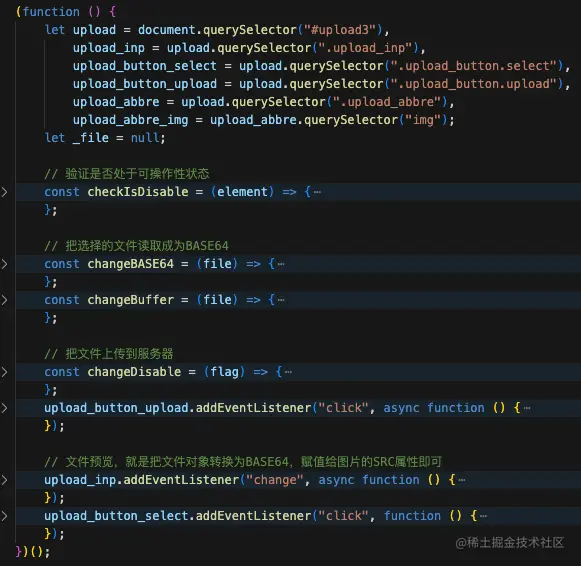Expand the changeBASE64 fold chevron
This screenshot has height=566, width=581.
(4, 264)
